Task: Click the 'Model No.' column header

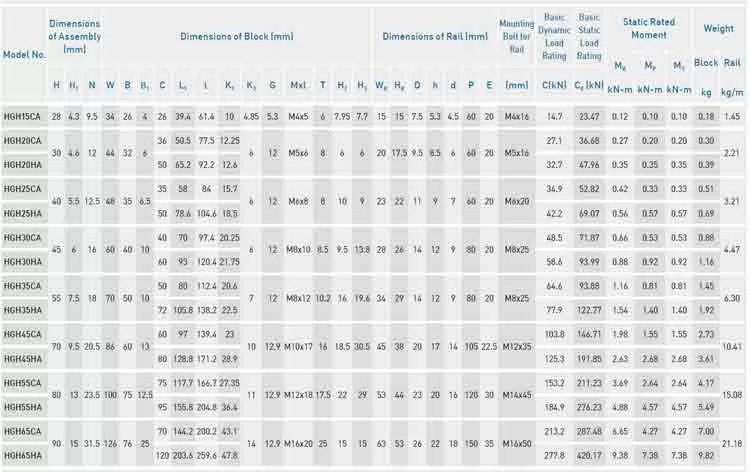Action: [24, 55]
